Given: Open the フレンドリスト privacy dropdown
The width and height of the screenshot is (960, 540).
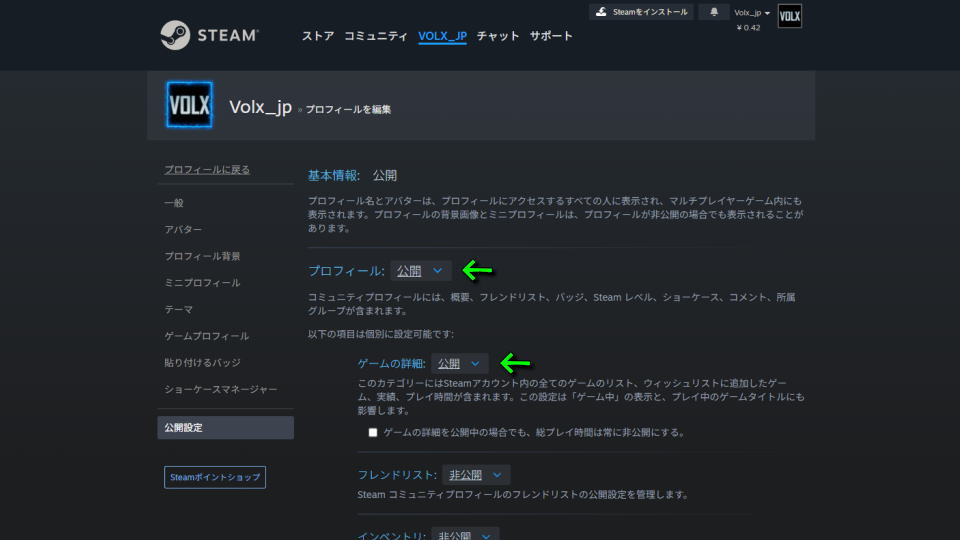Looking at the screenshot, I should [x=476, y=475].
